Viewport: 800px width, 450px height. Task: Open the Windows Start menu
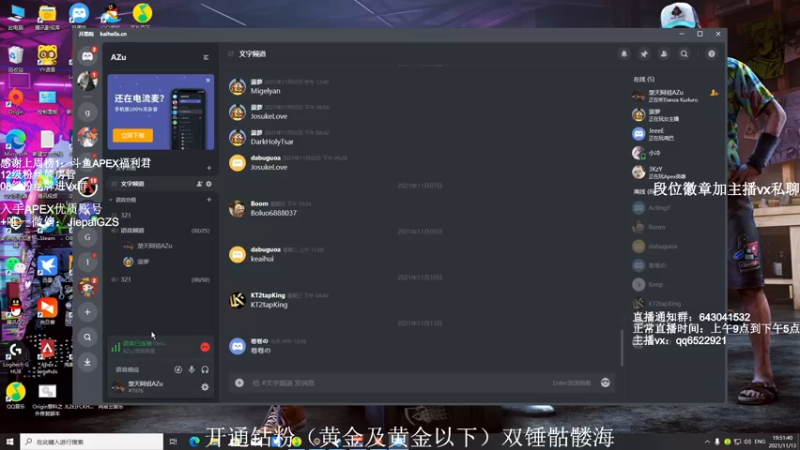(x=10, y=441)
